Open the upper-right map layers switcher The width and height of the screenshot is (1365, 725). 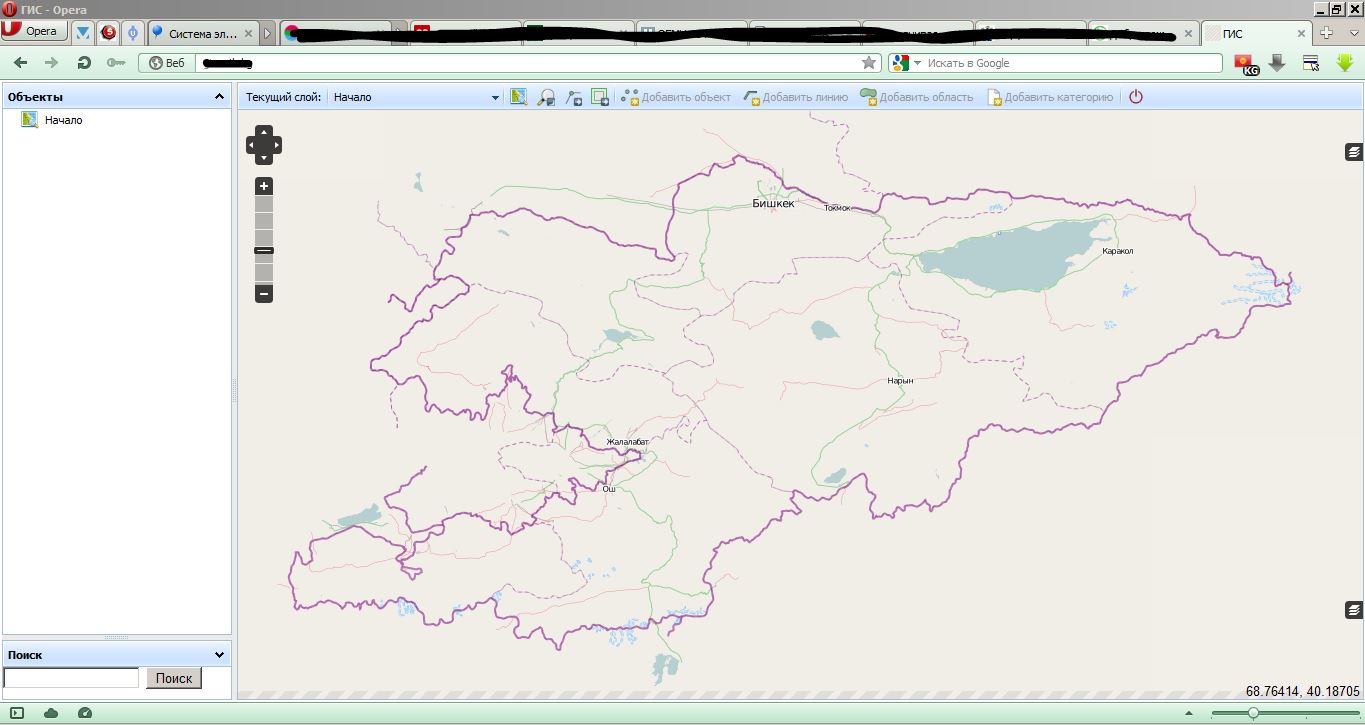(x=1353, y=152)
